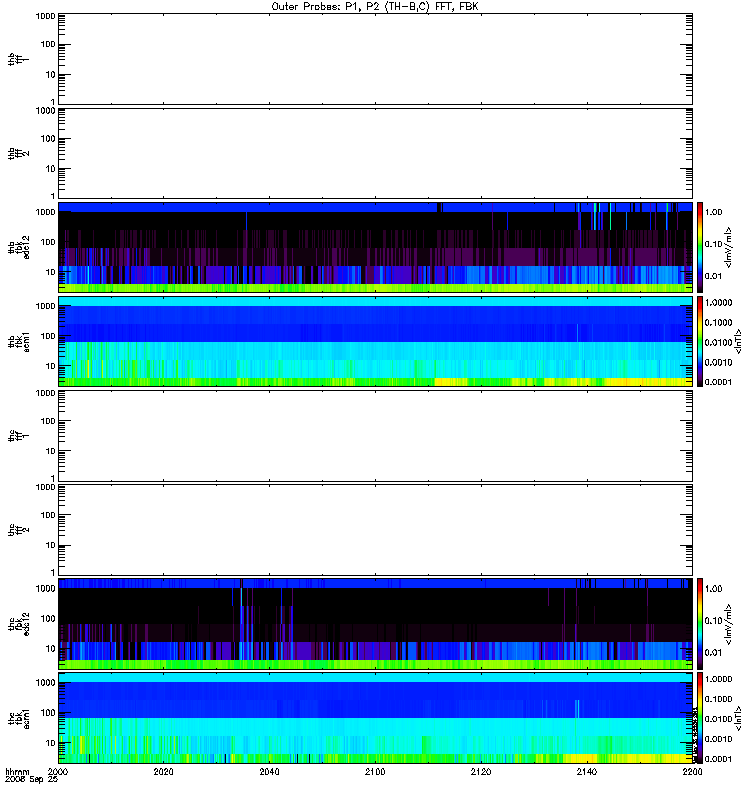This screenshot has height=800, width=750.
Task: Click the '0.1000' value on thc scm1 color bar
Action: (718, 699)
